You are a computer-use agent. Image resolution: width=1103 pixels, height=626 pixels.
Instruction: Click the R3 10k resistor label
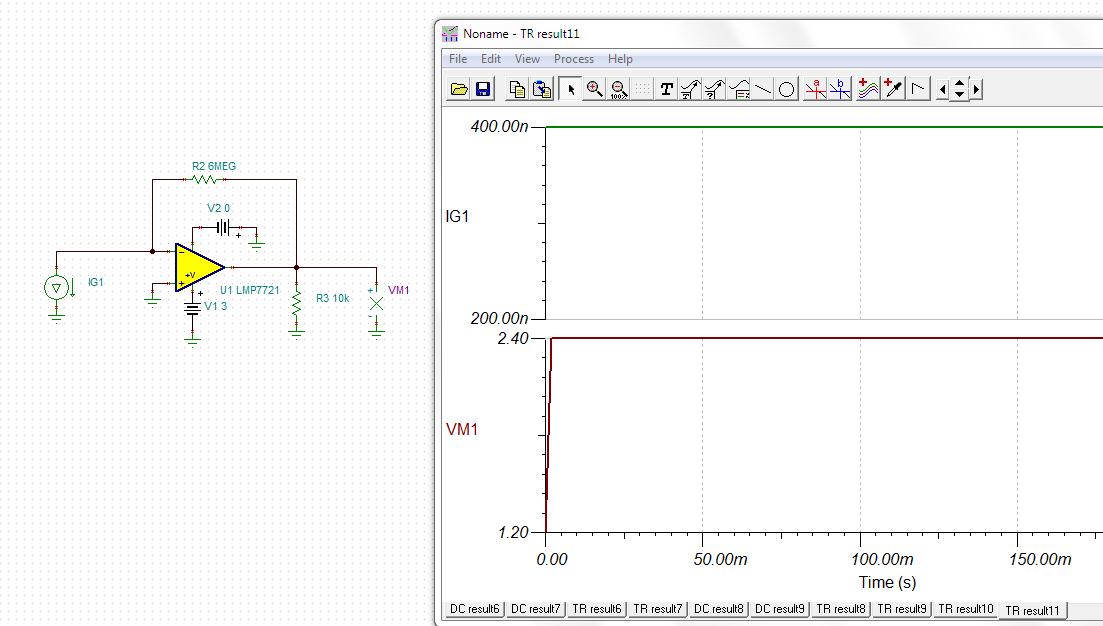point(333,298)
